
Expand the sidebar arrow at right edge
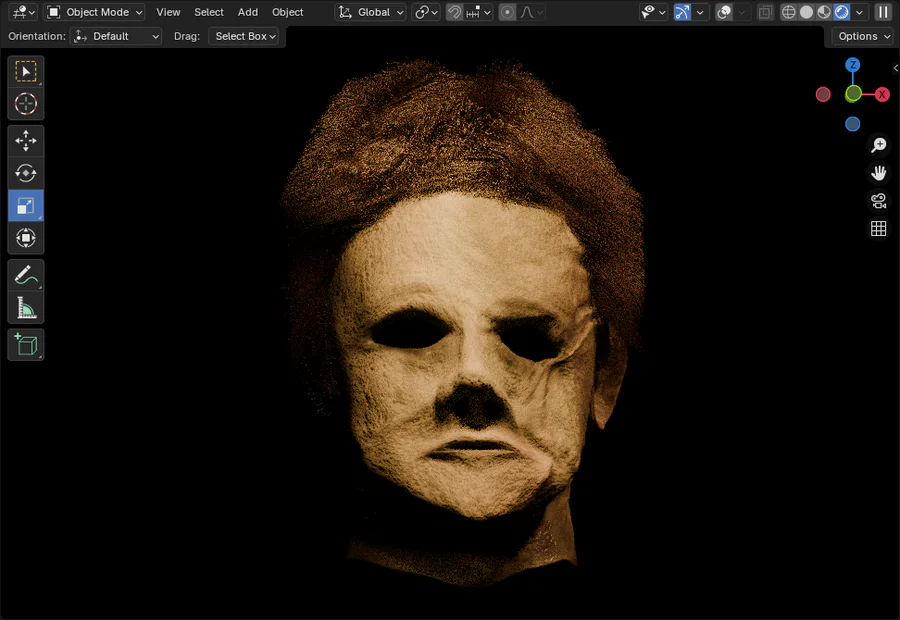[895, 68]
